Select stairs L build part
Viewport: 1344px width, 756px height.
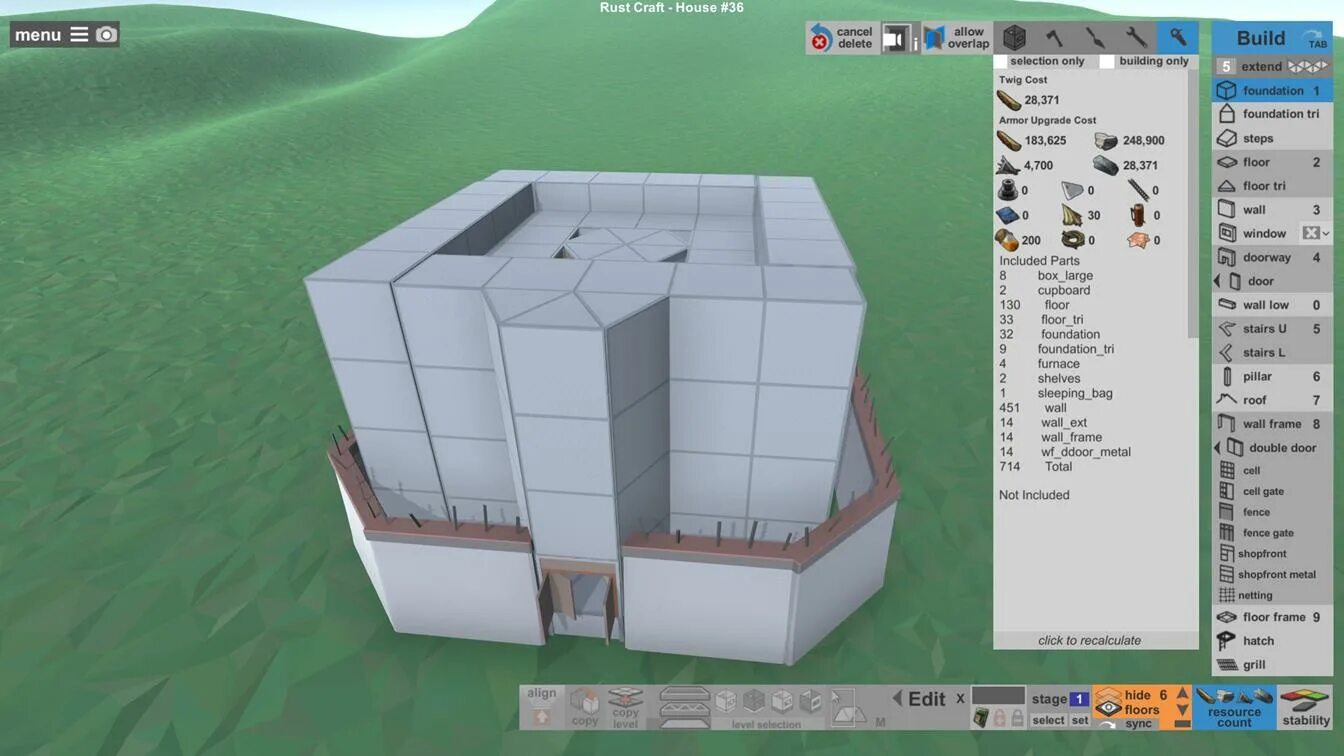tap(1272, 353)
